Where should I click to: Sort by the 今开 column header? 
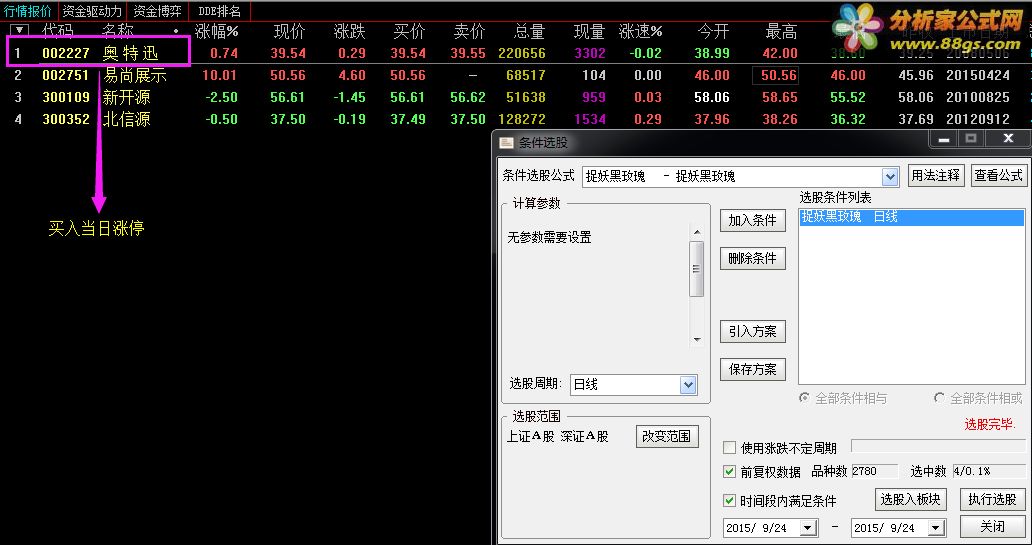tap(713, 31)
